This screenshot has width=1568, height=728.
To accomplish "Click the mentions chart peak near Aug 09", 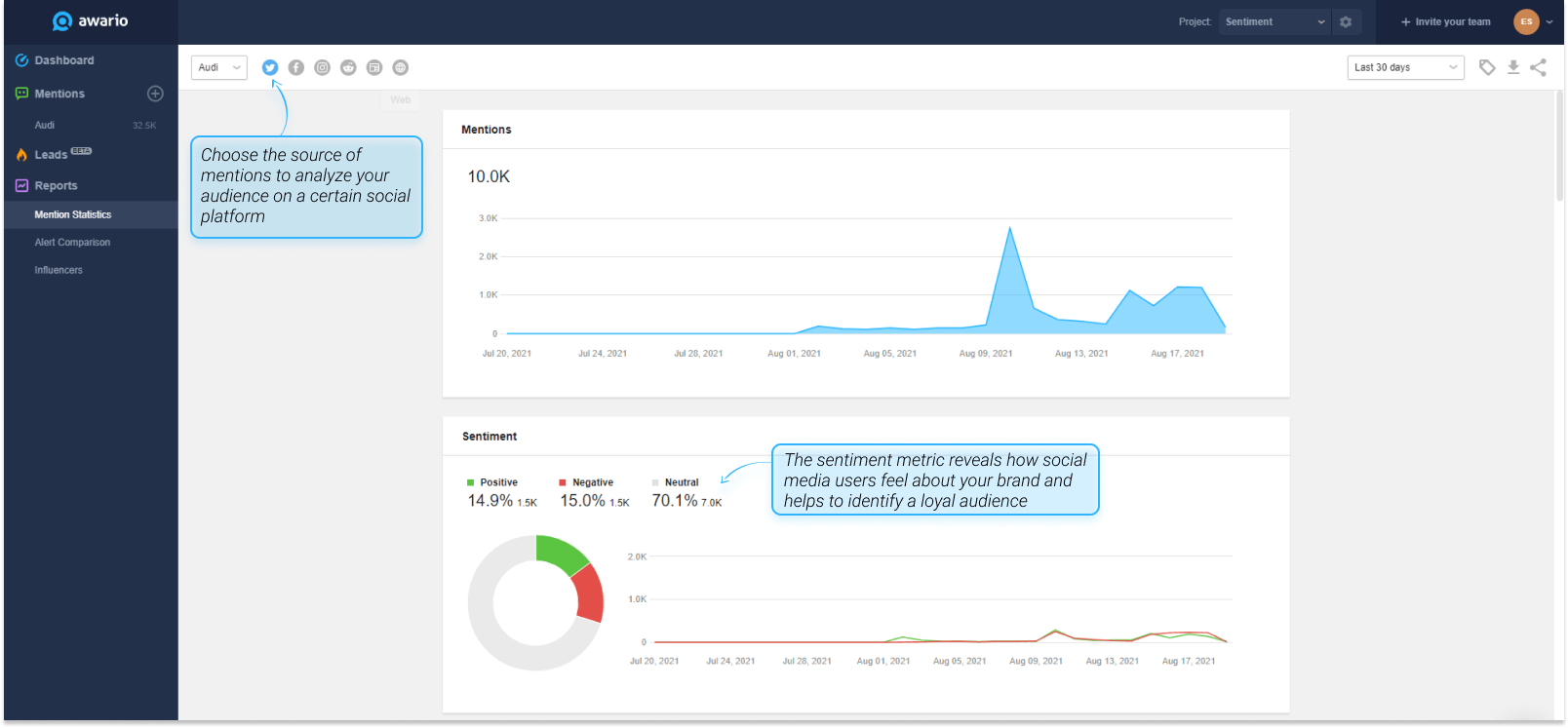I will pos(1009,229).
